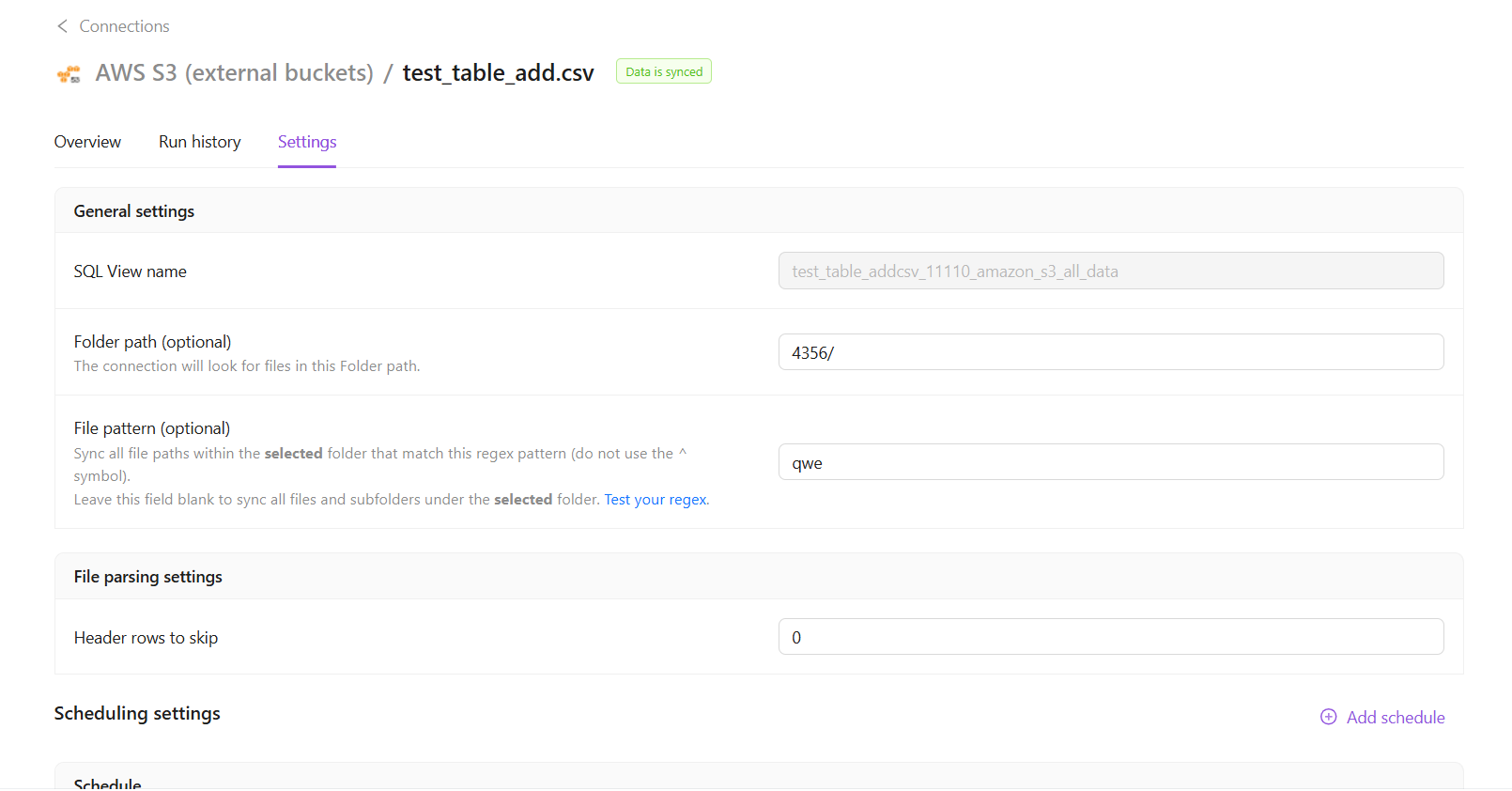Click the File parsing settings section header
Image resolution: width=1512 pixels, height=791 pixels.
coord(148,577)
